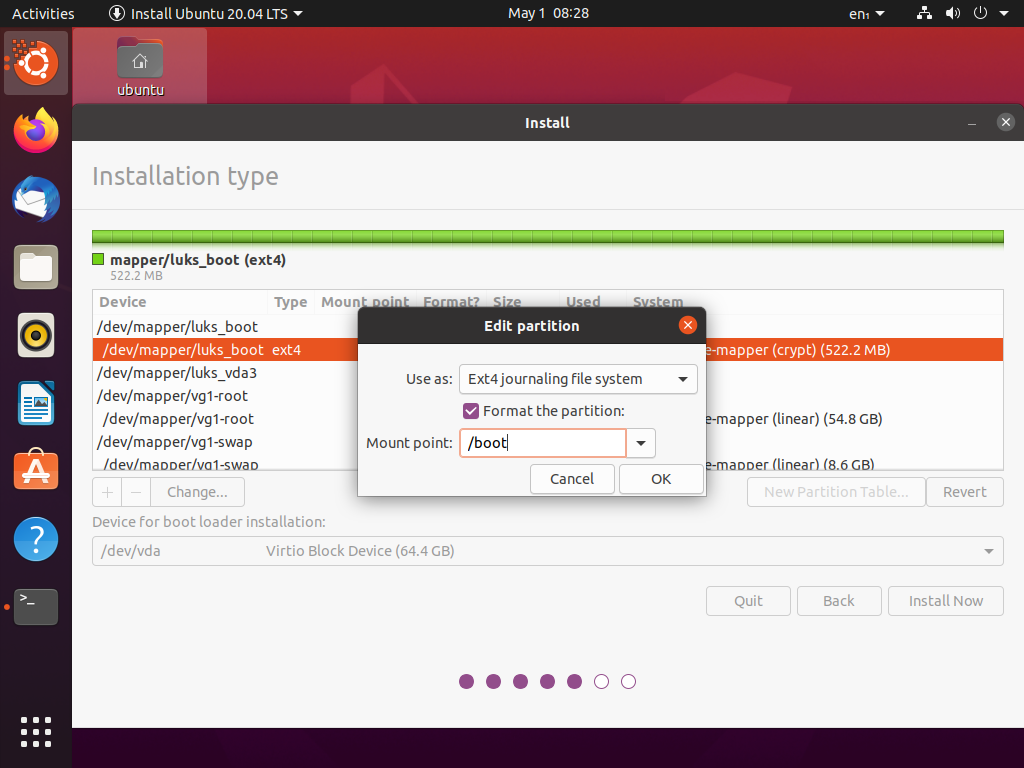Click the Revert button

click(965, 492)
